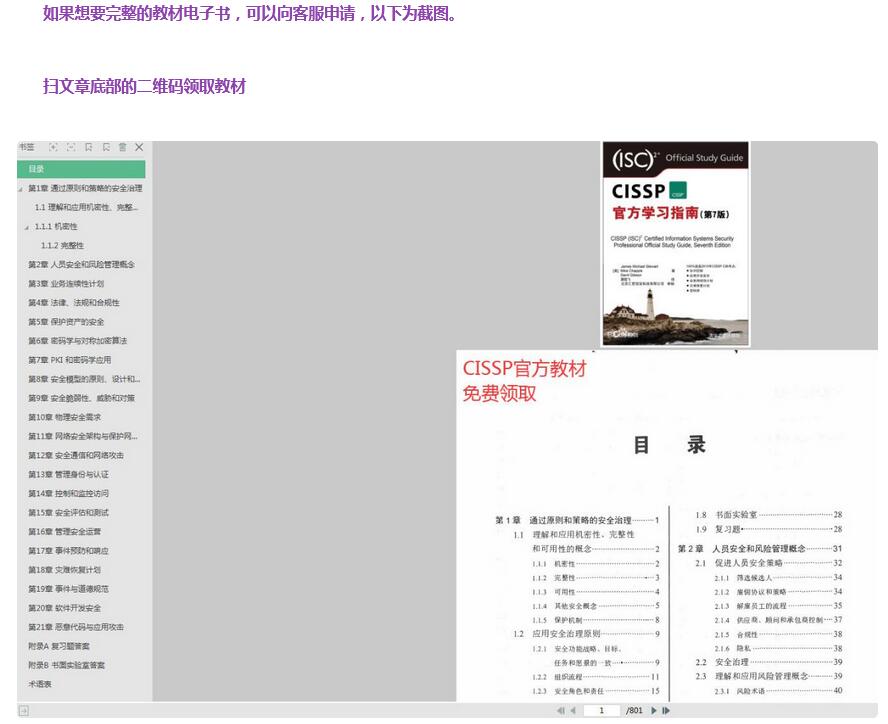Open bookmark 第3章 业务连续性计划
Image resolution: width=888 pixels, height=724 pixels.
[66, 284]
